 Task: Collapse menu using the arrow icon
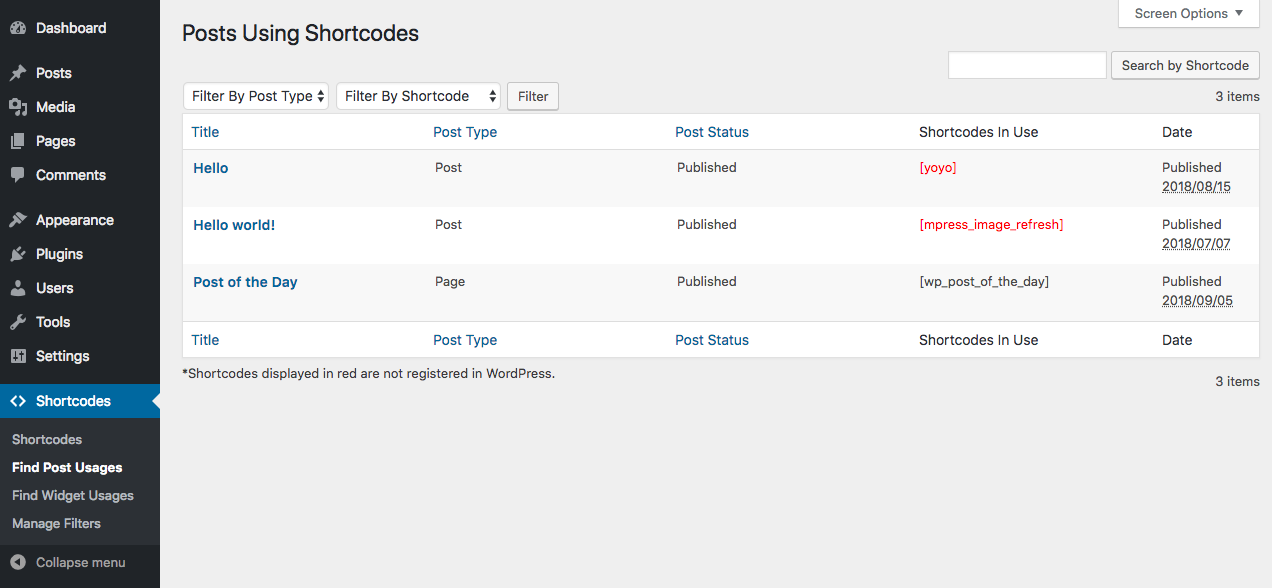18,562
